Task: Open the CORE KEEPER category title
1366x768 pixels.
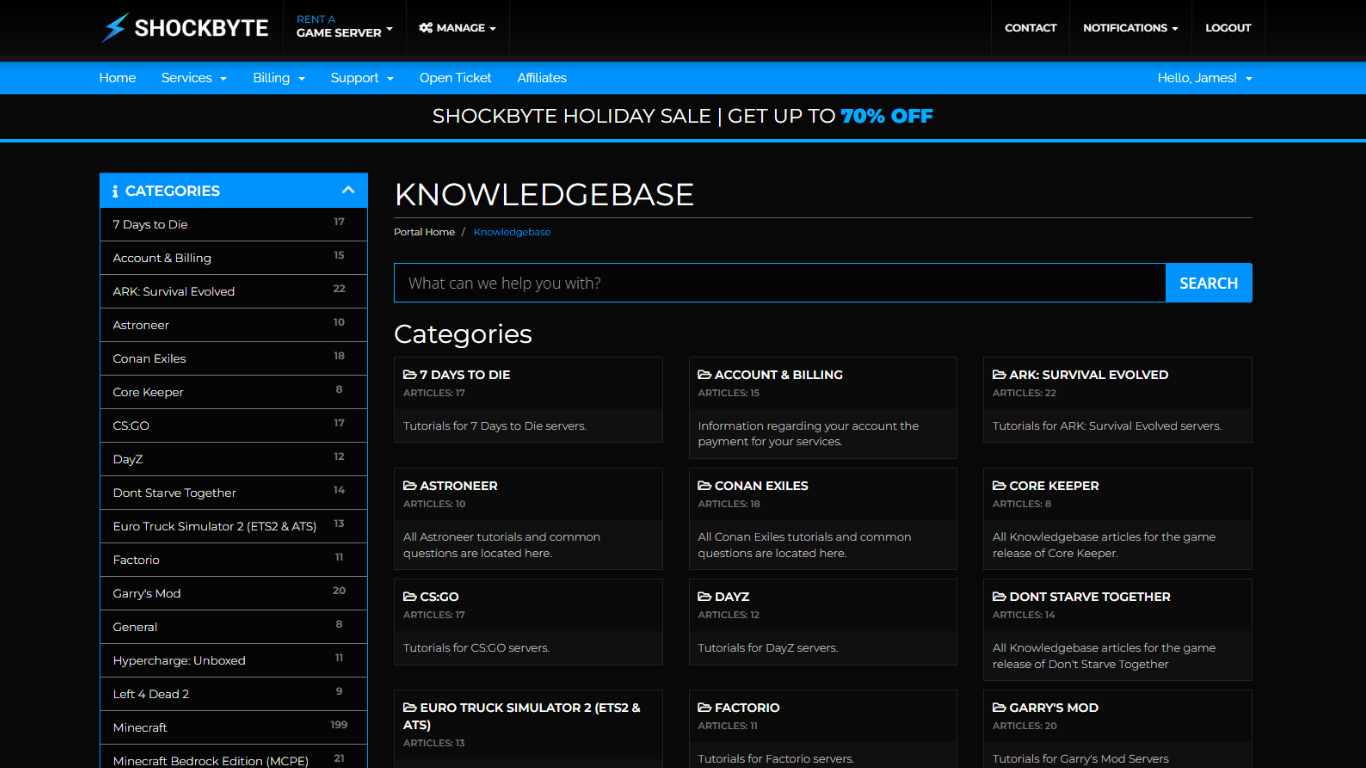Action: (1054, 486)
